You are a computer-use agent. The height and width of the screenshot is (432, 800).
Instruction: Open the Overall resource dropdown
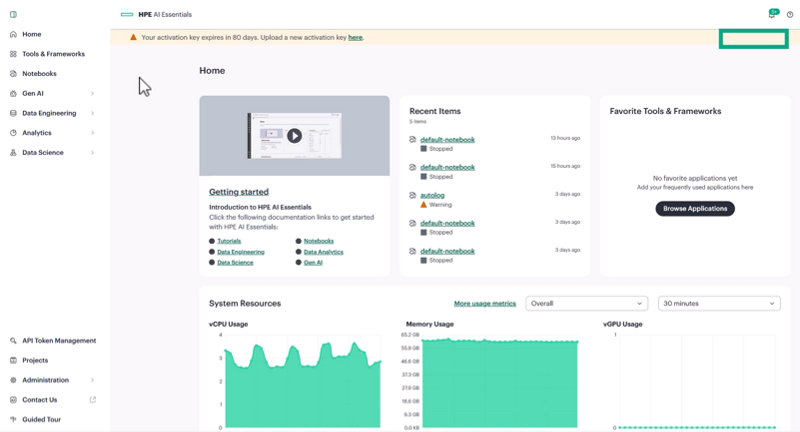tap(587, 303)
